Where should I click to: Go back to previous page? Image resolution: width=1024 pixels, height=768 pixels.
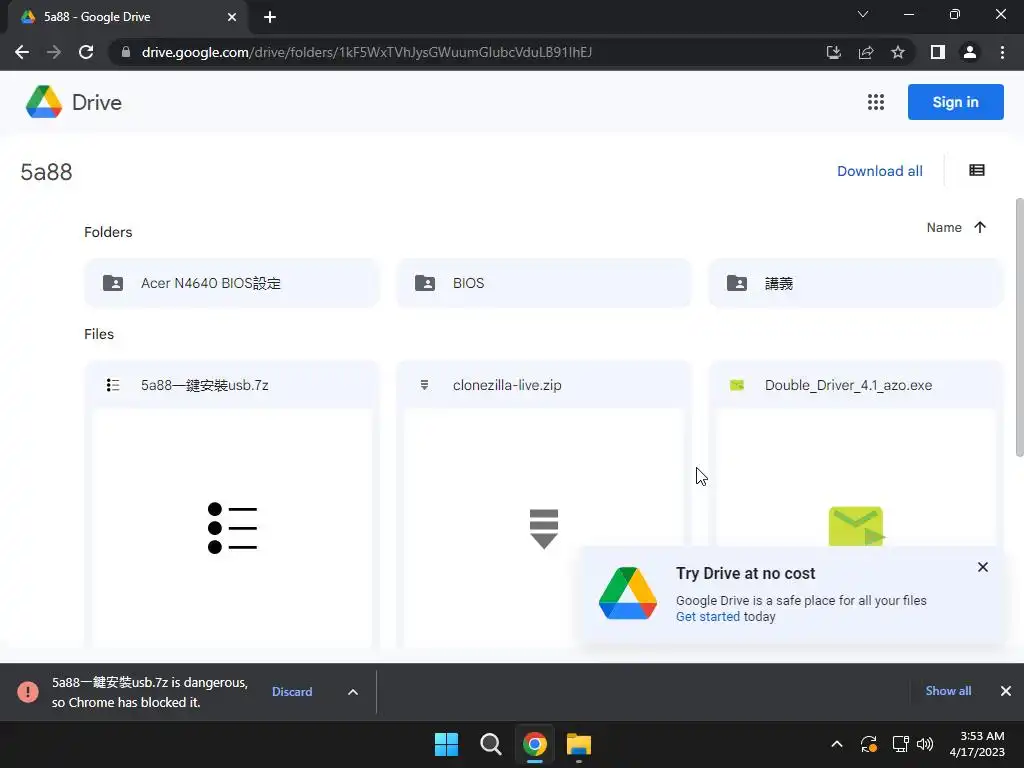pos(22,52)
